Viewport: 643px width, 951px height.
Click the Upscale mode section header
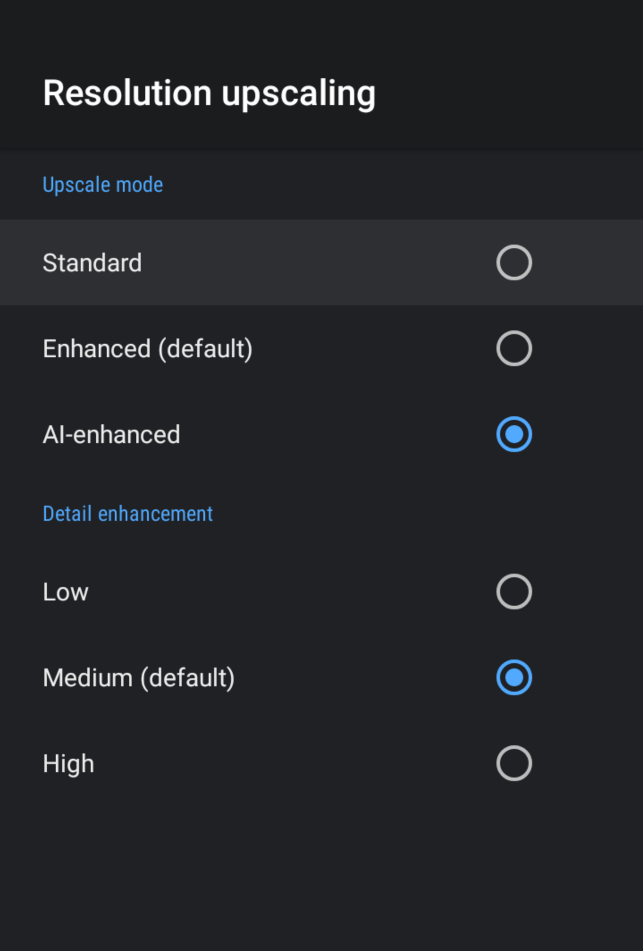pyautogui.click(x=102, y=185)
